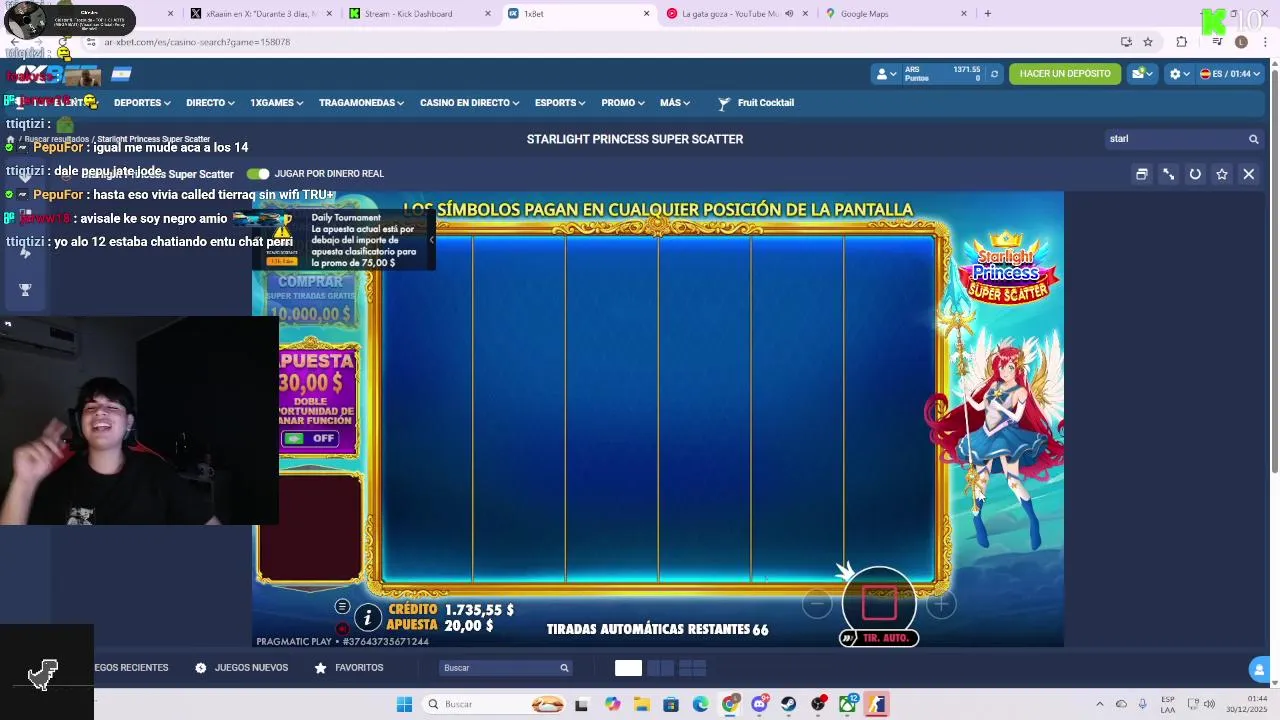Viewport: 1280px width, 720px height.
Task: Increase bet with the plus button
Action: [x=941, y=603]
